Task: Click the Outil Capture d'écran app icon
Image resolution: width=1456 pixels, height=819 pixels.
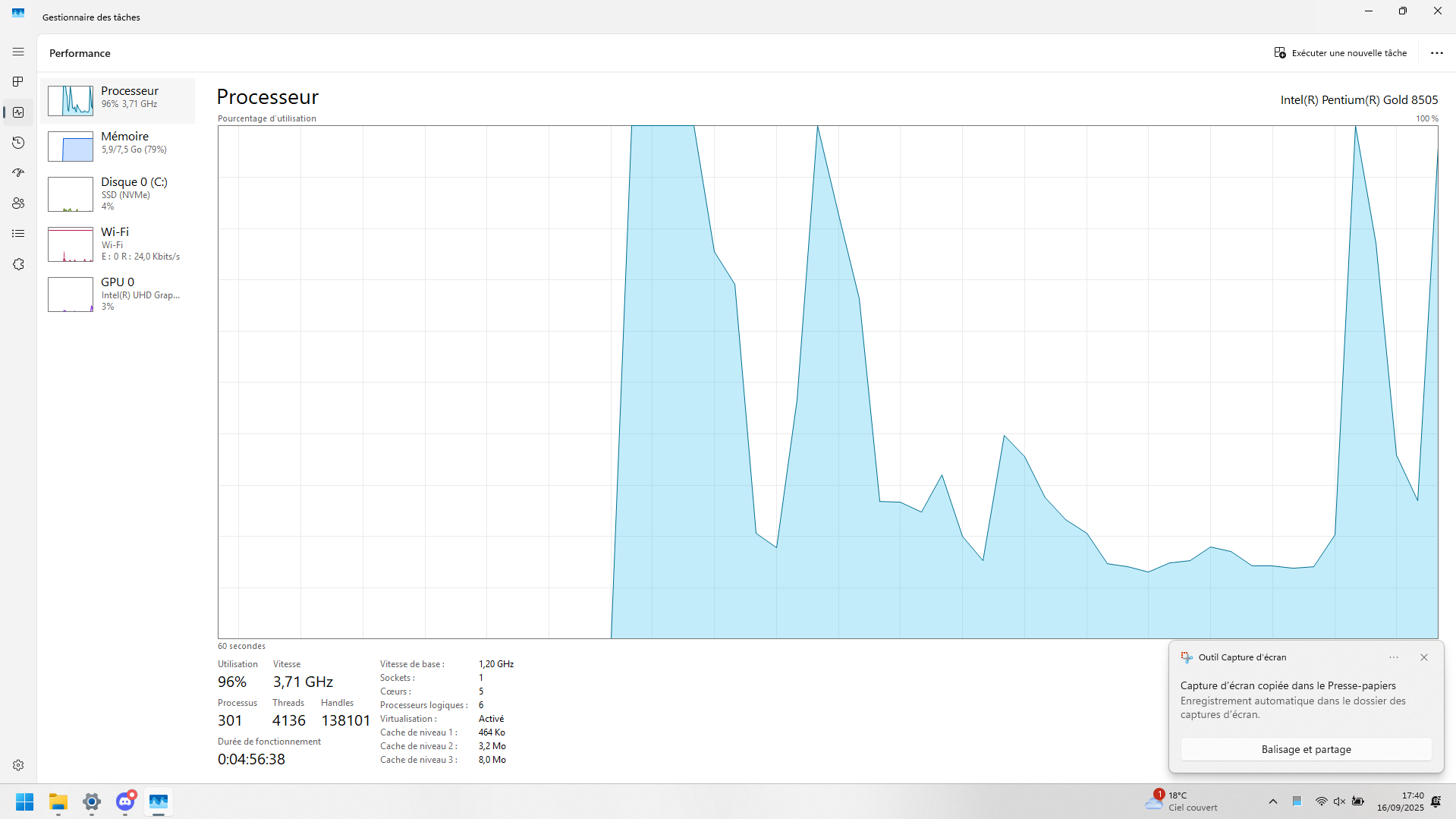Action: click(x=1187, y=657)
